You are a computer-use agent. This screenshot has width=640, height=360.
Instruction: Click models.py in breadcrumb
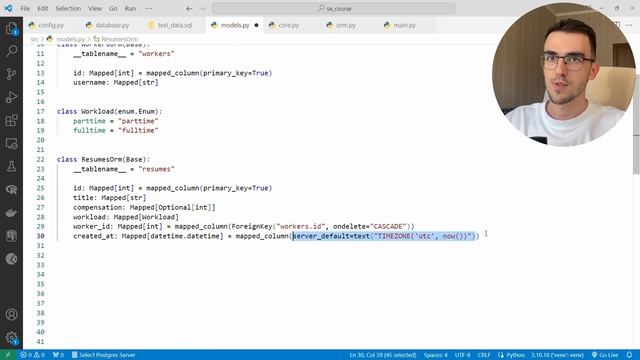tap(70, 39)
